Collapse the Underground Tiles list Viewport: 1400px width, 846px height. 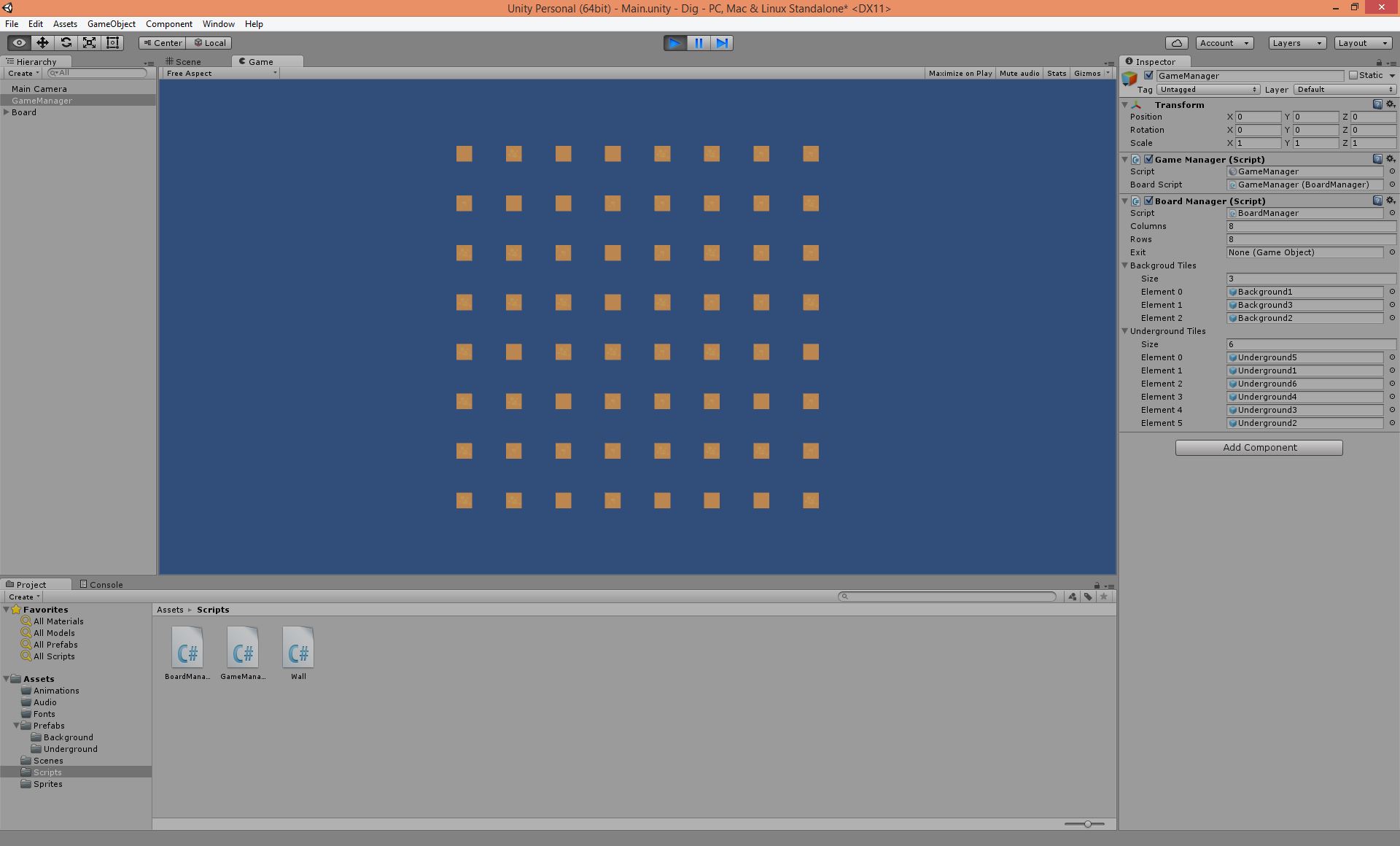point(1125,331)
